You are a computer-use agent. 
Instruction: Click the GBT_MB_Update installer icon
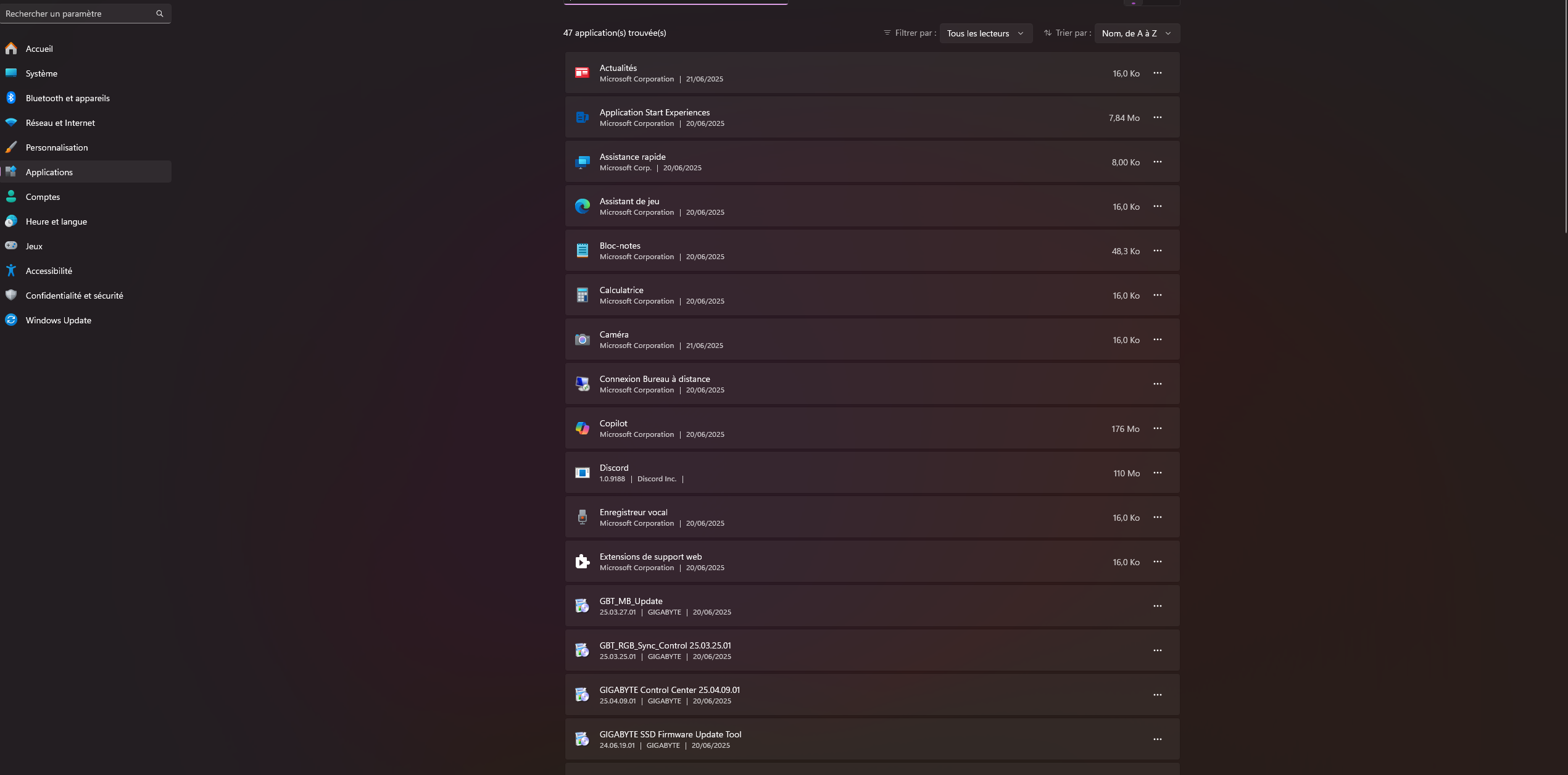click(x=582, y=606)
